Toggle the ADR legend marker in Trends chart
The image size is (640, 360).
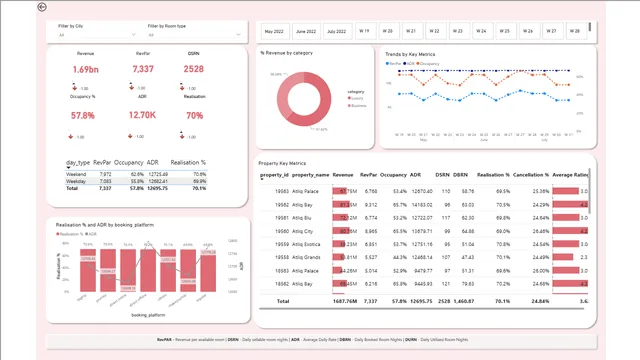[x=405, y=64]
